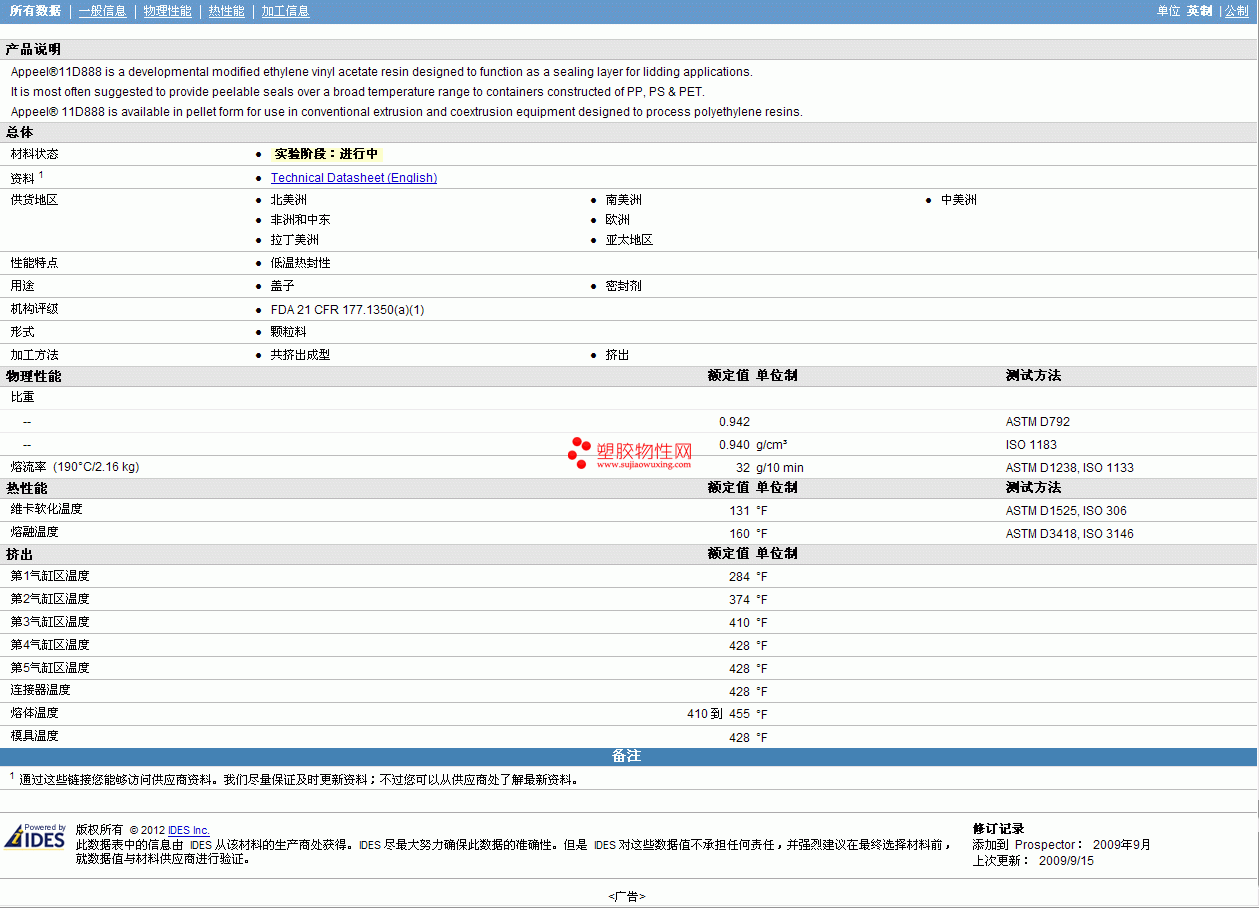Click the 连接器温度 row label
Viewport: 1259px width, 908px height.
(41, 690)
